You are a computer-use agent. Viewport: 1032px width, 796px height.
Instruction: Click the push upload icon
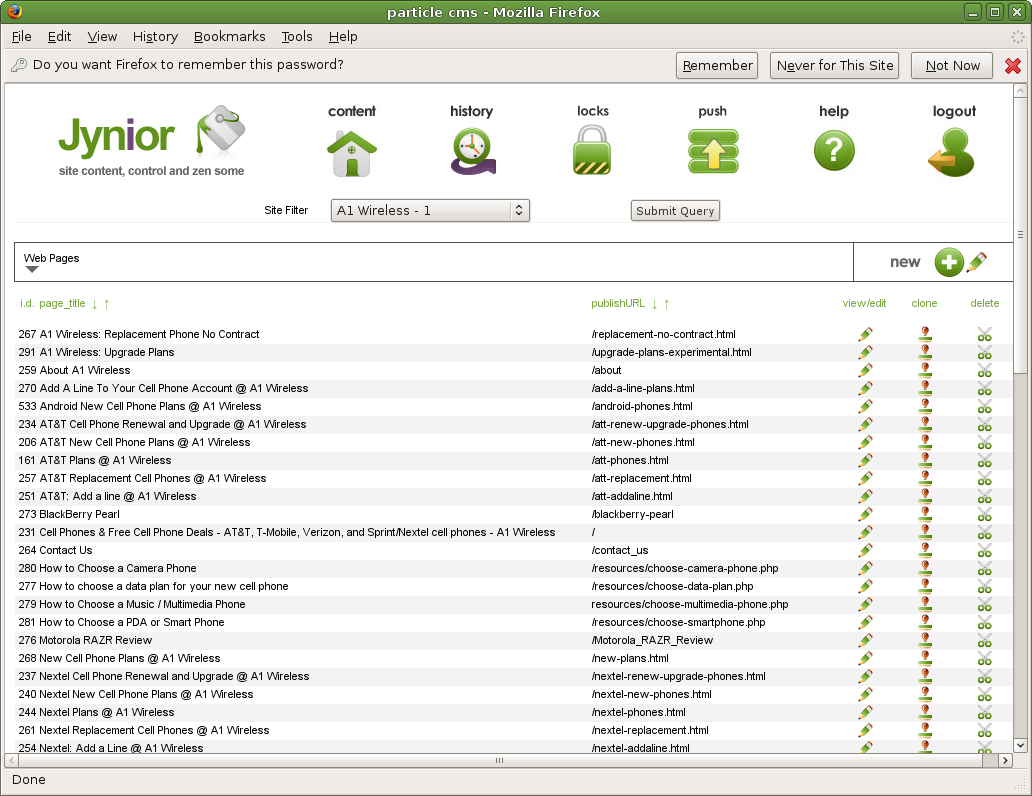(x=713, y=152)
